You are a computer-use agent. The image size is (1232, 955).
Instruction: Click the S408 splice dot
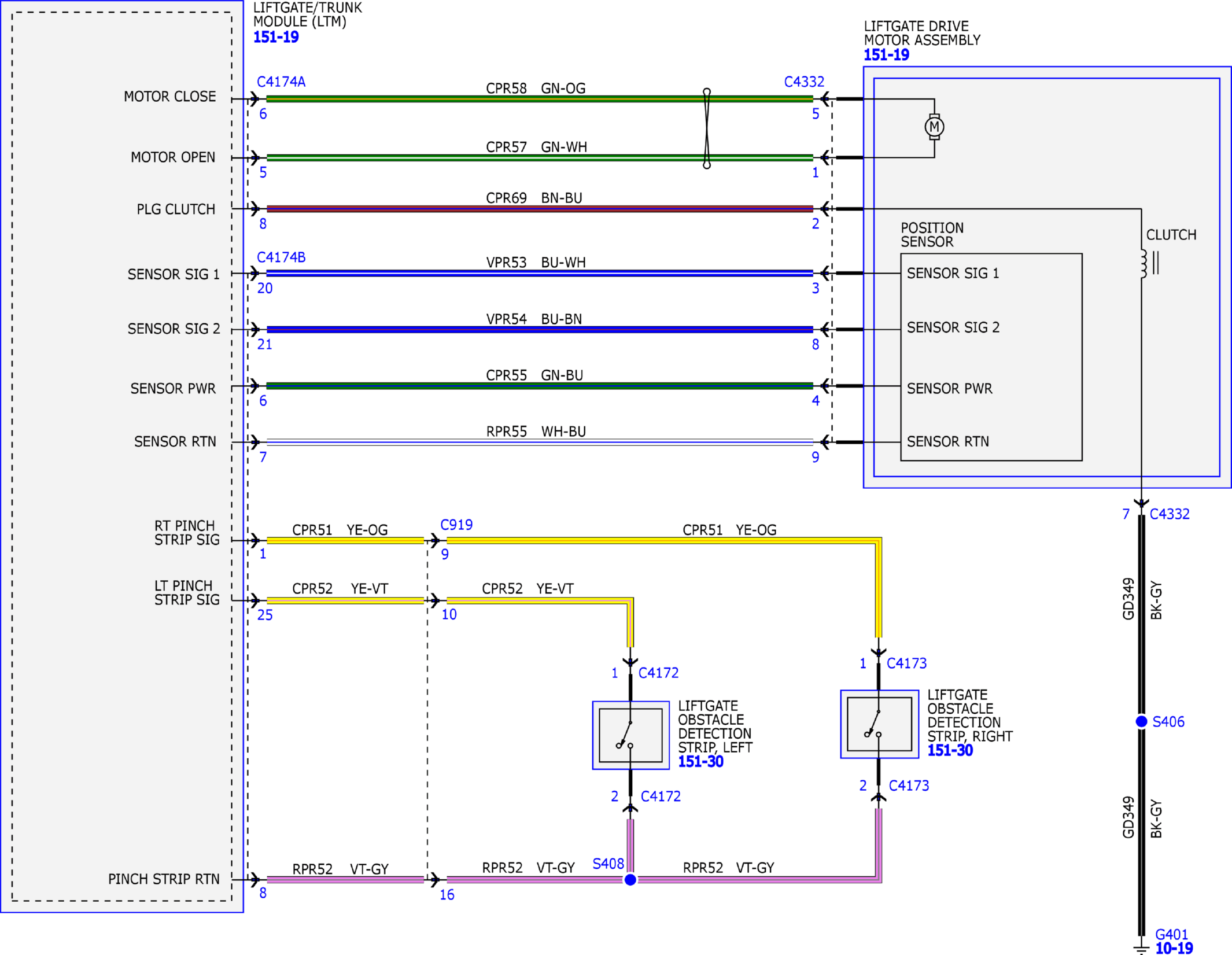click(630, 880)
